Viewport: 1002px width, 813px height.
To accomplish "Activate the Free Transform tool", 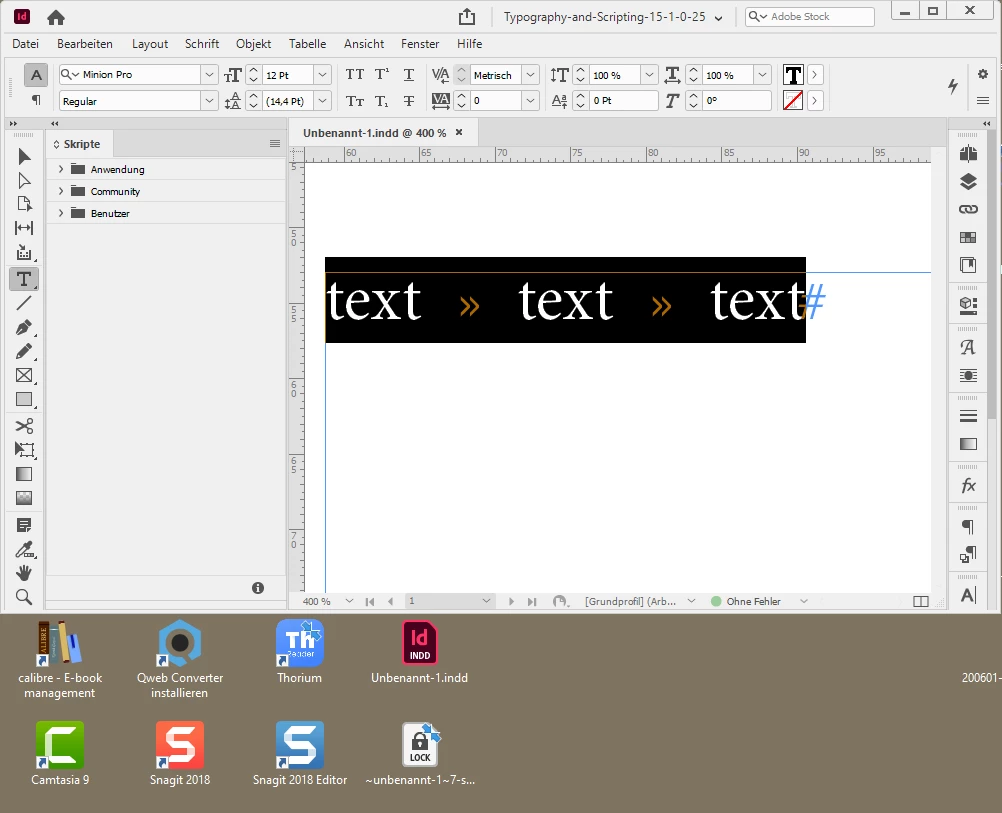I will click(x=24, y=450).
